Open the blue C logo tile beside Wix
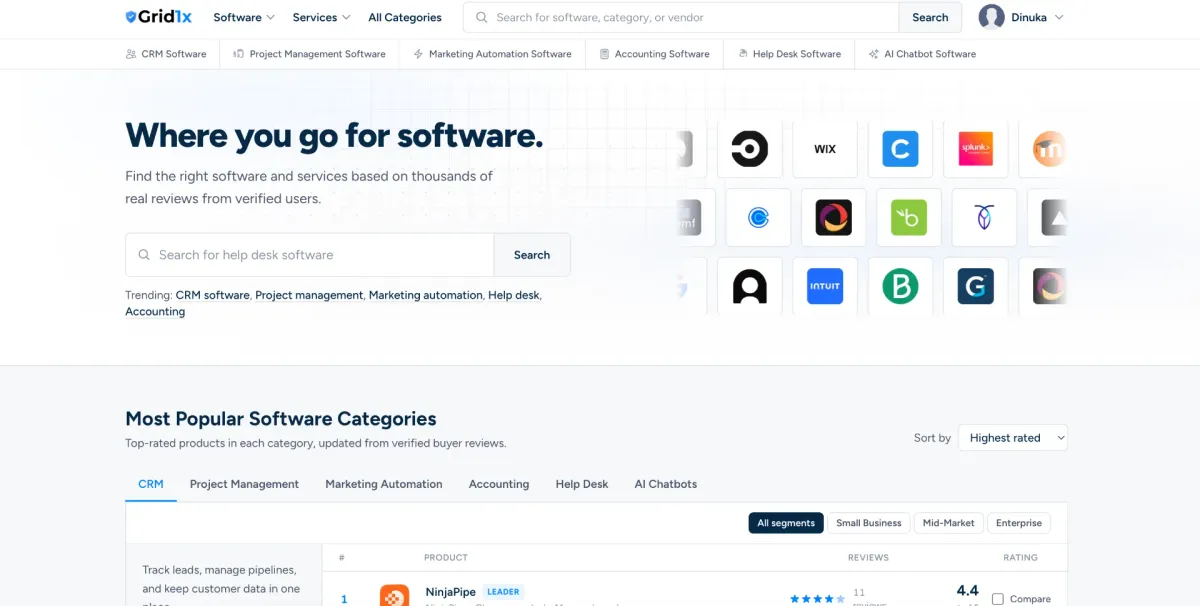Viewport: 1200px width, 606px height. (900, 149)
